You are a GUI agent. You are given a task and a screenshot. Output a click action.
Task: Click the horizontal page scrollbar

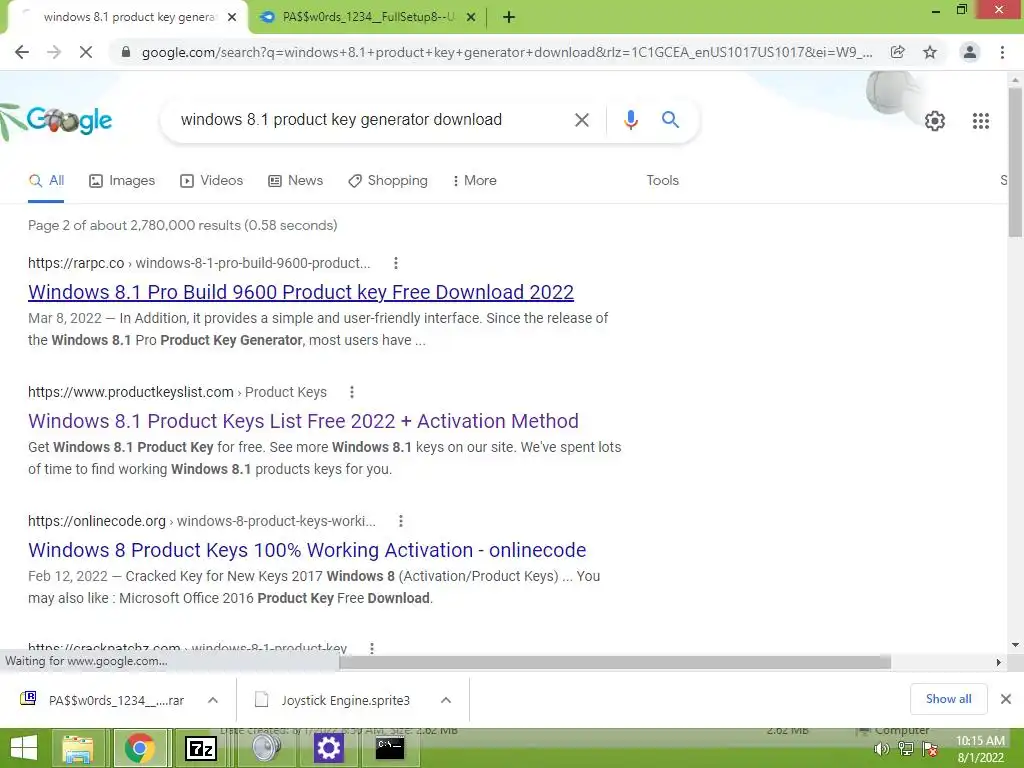point(615,662)
